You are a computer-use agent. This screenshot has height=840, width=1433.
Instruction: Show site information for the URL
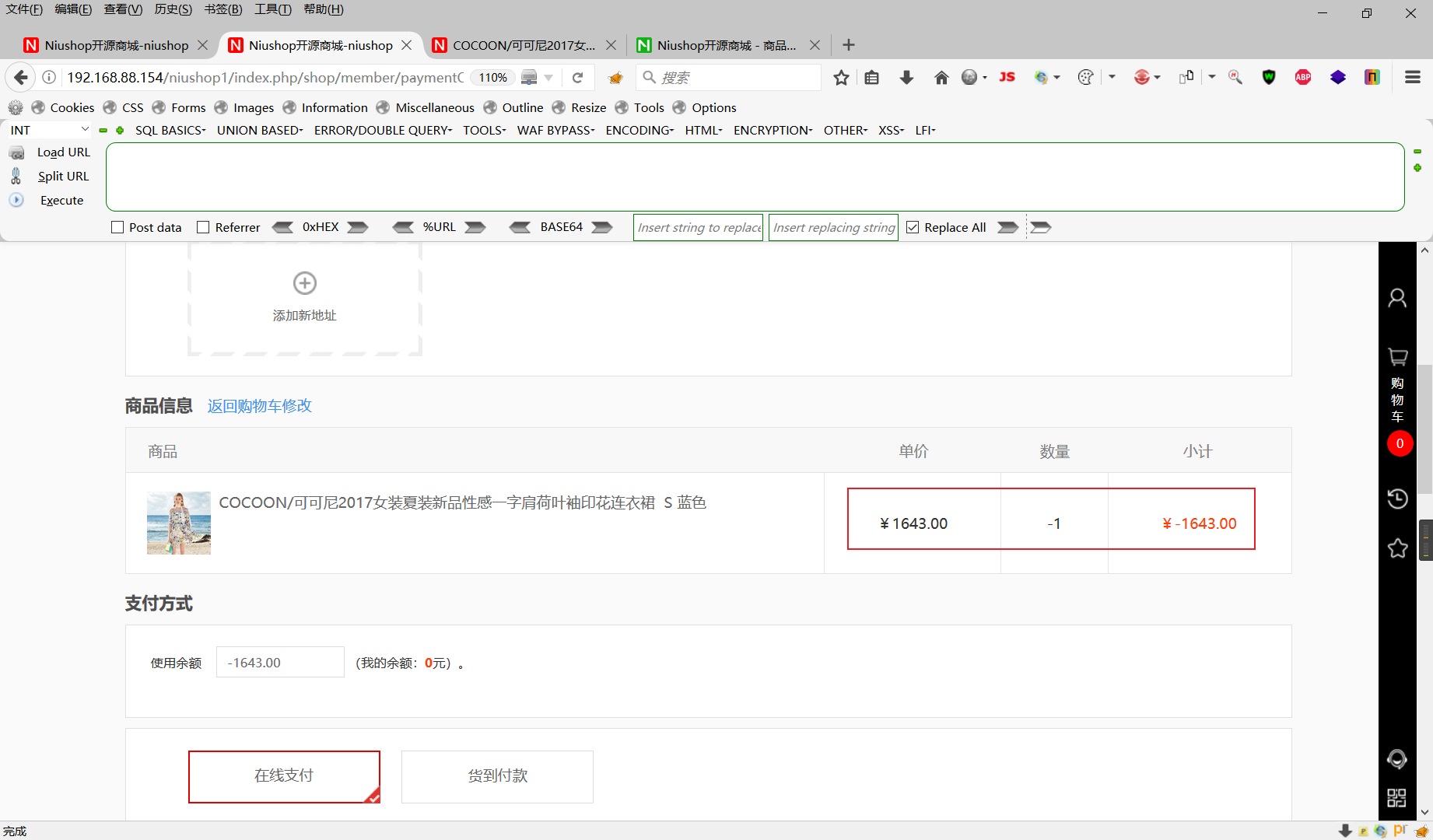click(49, 77)
